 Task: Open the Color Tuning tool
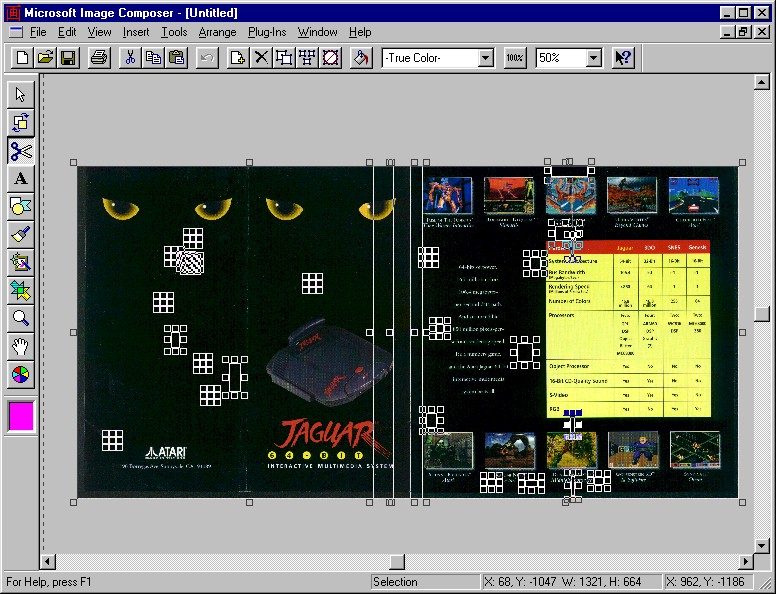[20, 375]
